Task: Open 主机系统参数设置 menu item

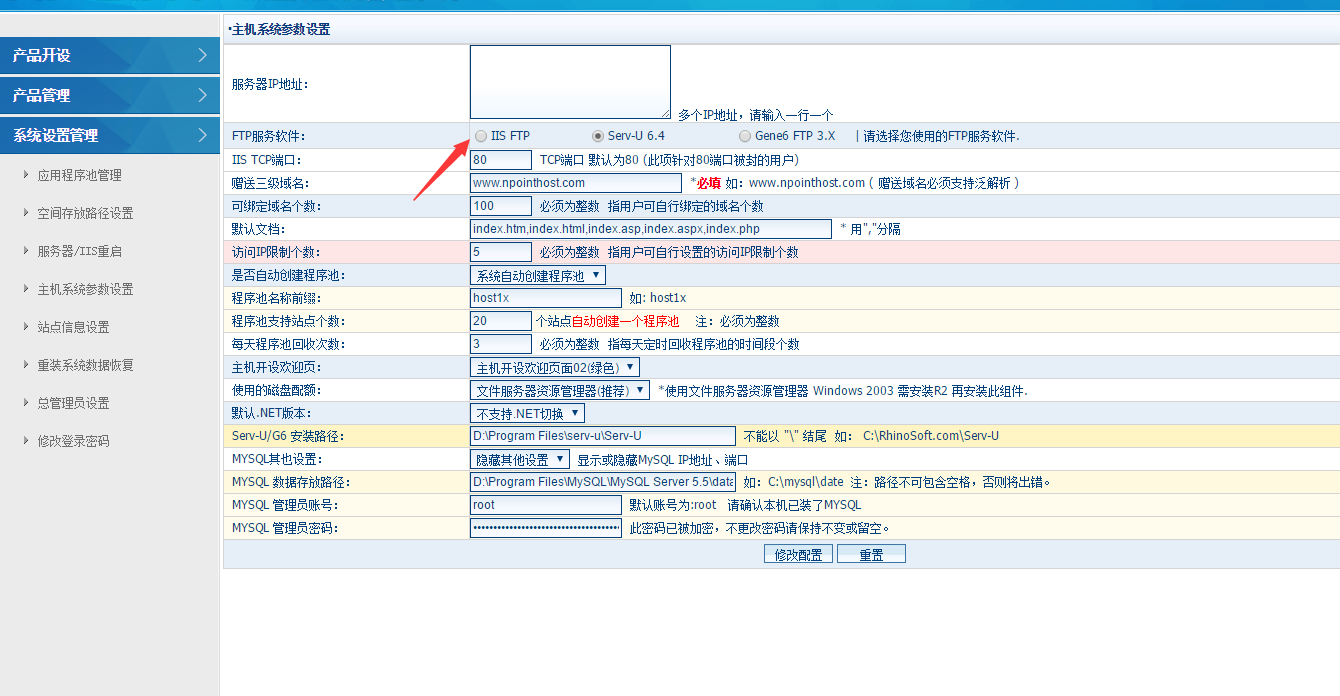Action: coord(85,289)
